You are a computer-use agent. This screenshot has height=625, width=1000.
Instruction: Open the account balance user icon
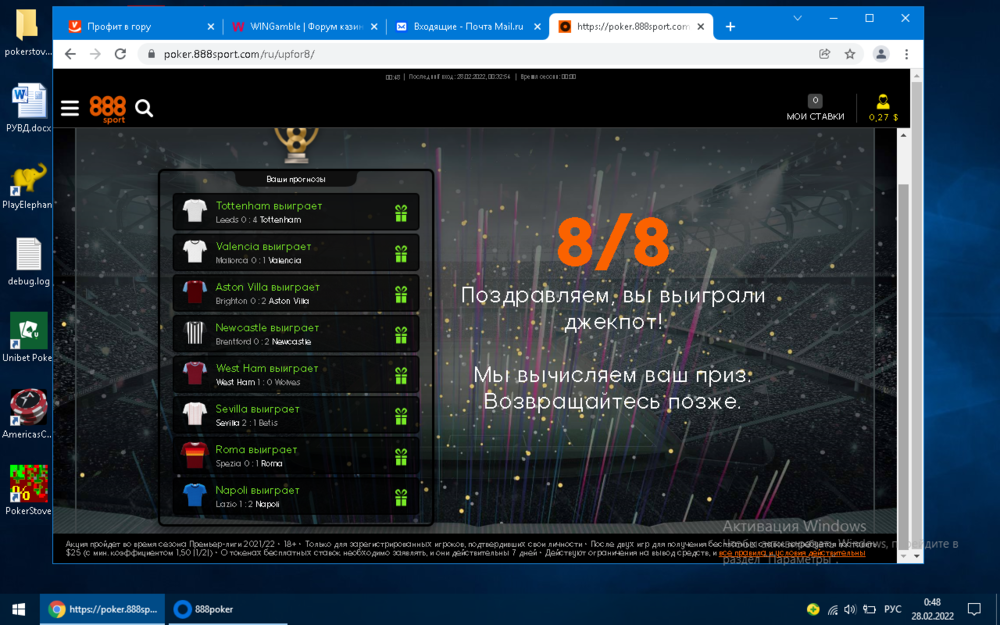coord(883,103)
